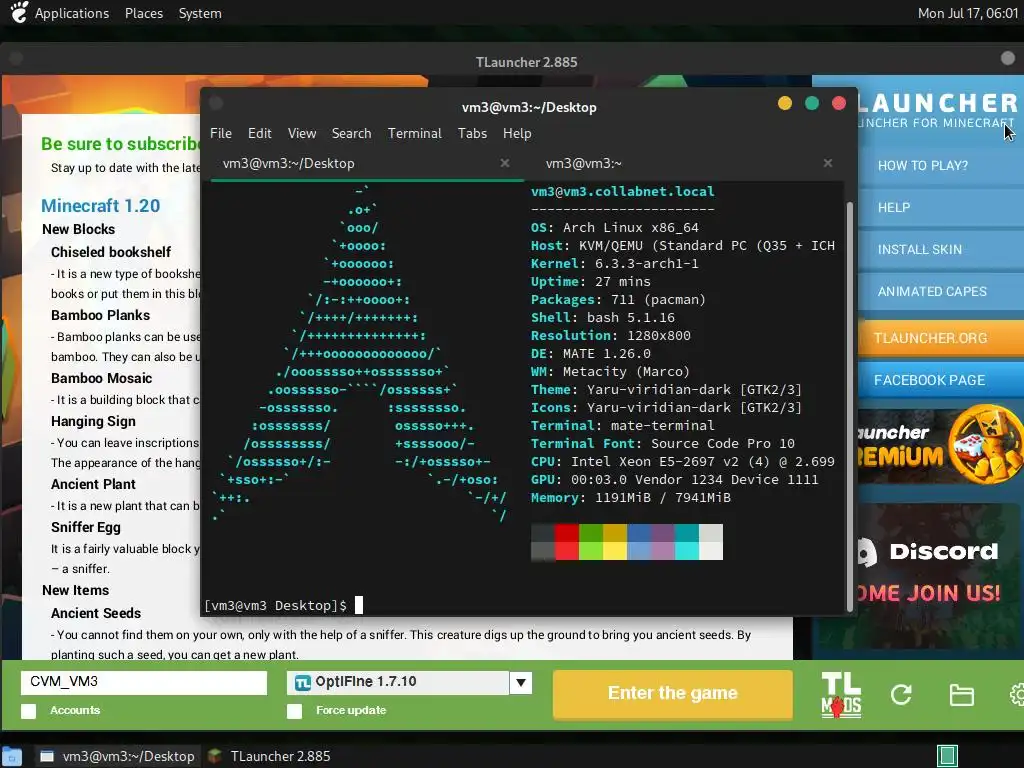Click vm3@vm3.collabnet.local hostname text
1024x768 pixels.
coord(622,191)
